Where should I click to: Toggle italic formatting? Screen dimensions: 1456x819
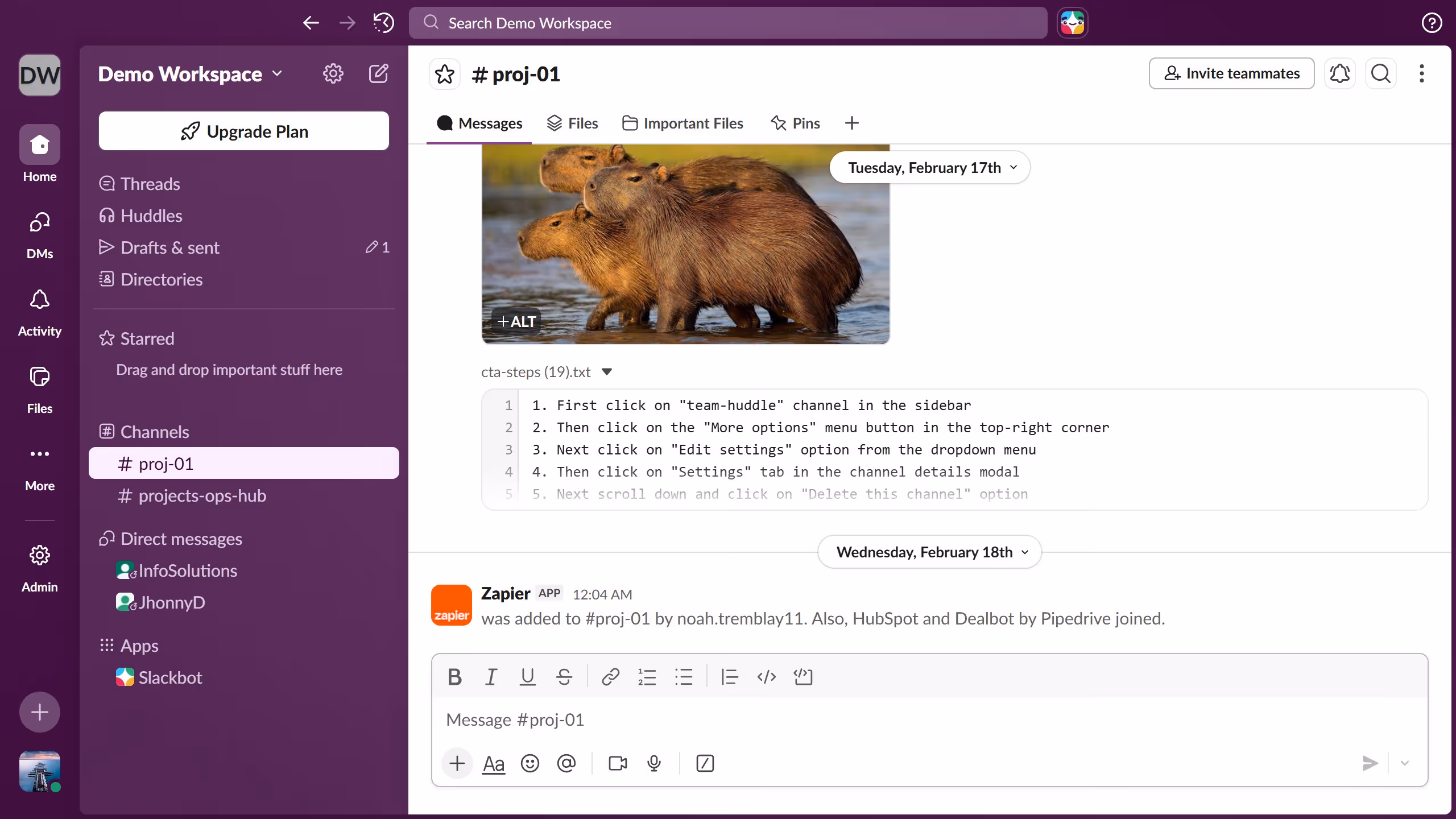491,677
